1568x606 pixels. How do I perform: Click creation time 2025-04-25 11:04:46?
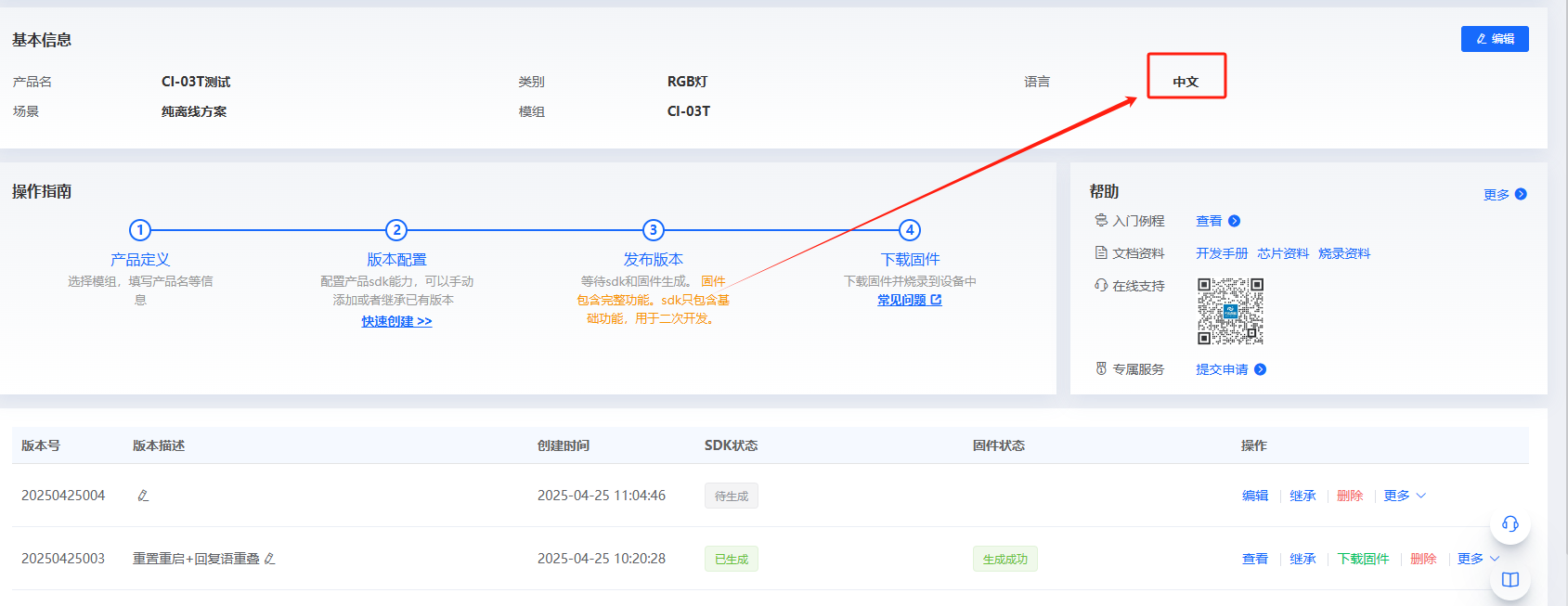click(602, 496)
